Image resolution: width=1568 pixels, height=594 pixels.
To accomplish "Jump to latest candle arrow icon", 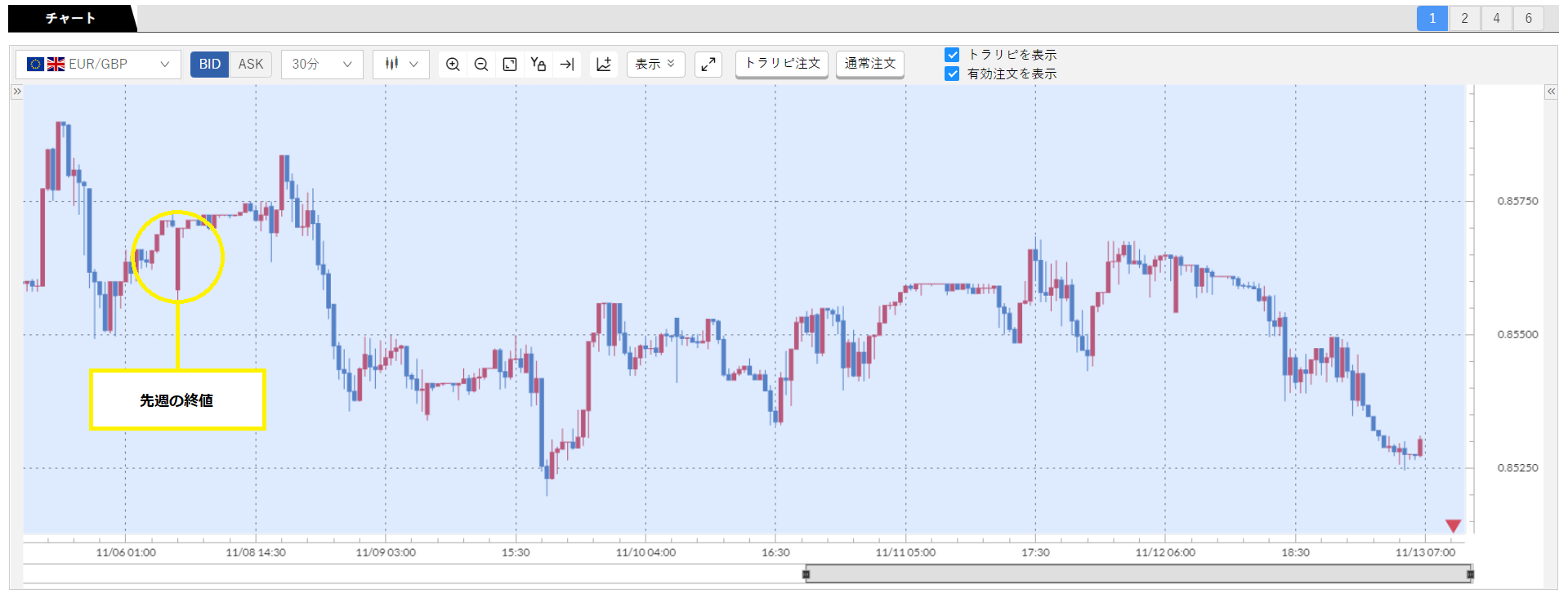I will (x=566, y=64).
